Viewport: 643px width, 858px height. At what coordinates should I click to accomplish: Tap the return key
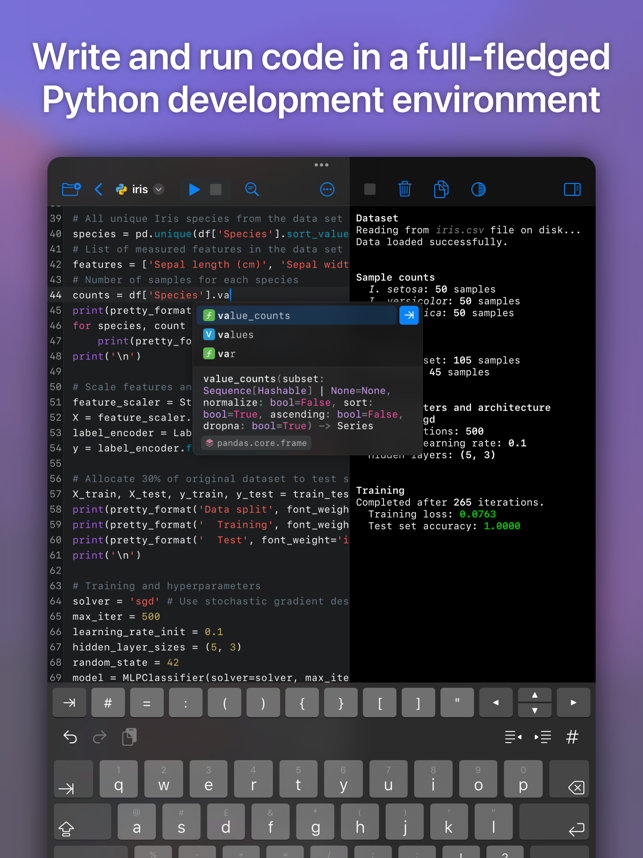point(554,822)
